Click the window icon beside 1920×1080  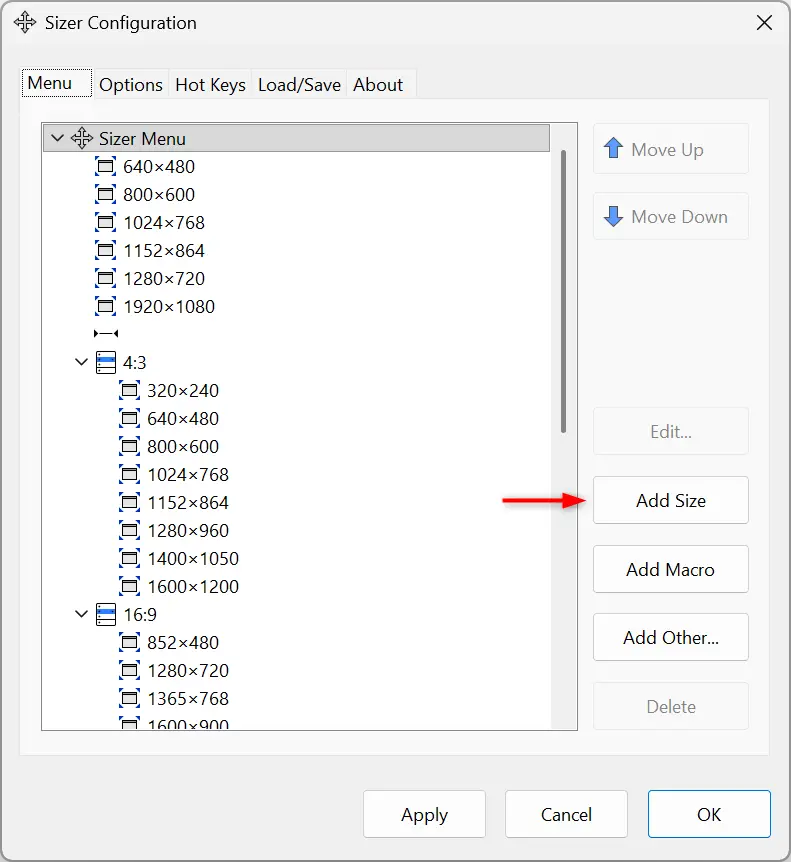click(x=106, y=306)
